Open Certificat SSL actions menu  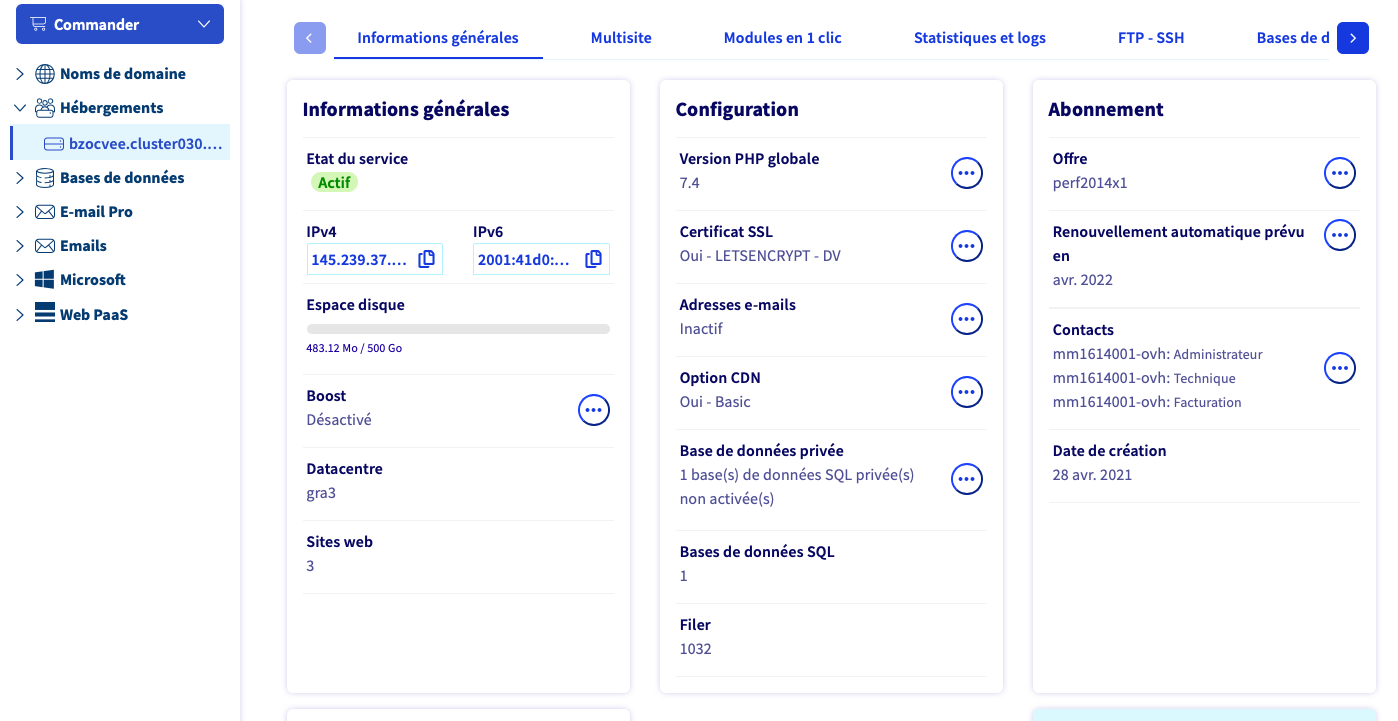tap(967, 246)
